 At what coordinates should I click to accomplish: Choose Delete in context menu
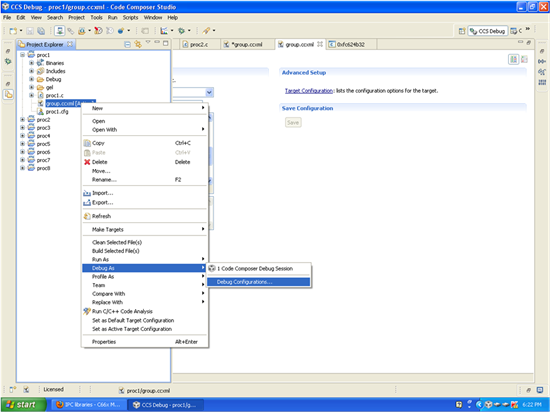144,162
